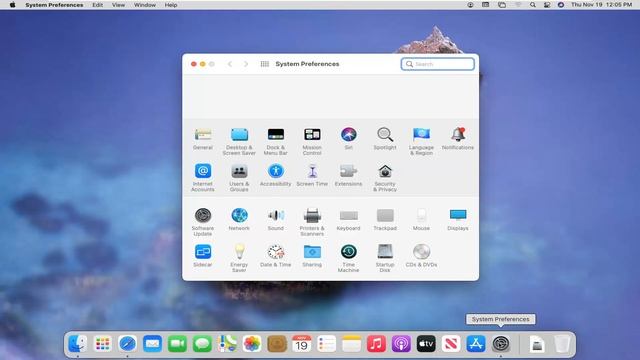
Task: Open Notes from the Dock
Action: pyautogui.click(x=351, y=344)
